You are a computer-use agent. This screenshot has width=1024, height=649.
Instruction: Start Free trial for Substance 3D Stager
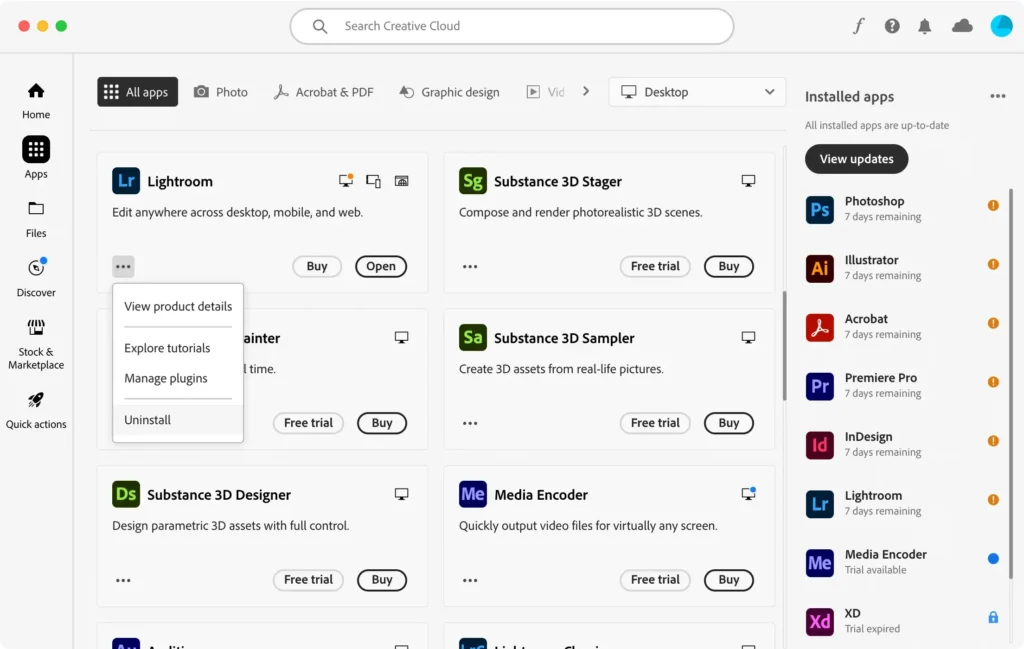pos(655,266)
